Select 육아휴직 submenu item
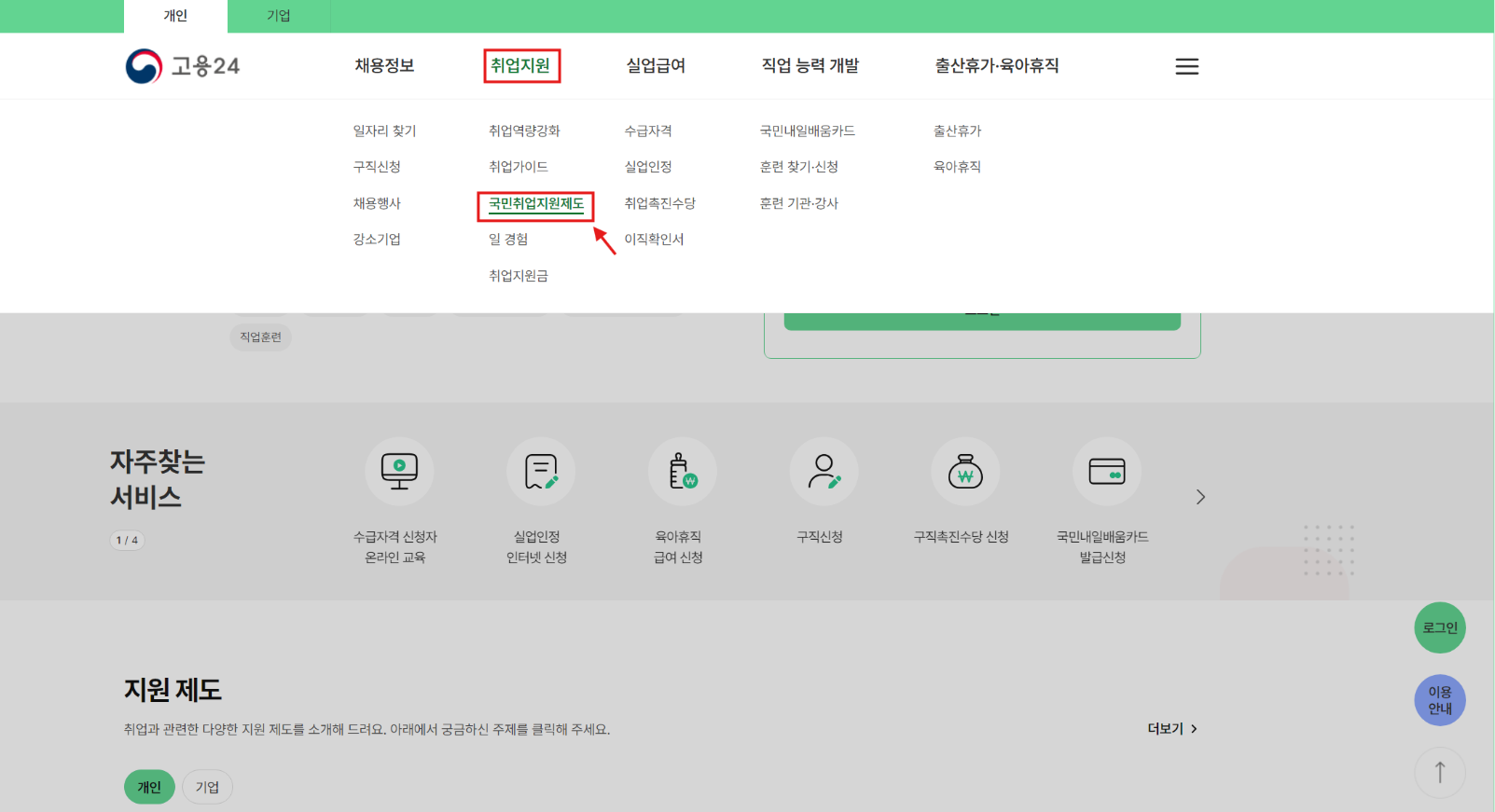Image resolution: width=1495 pixels, height=812 pixels. [x=957, y=166]
